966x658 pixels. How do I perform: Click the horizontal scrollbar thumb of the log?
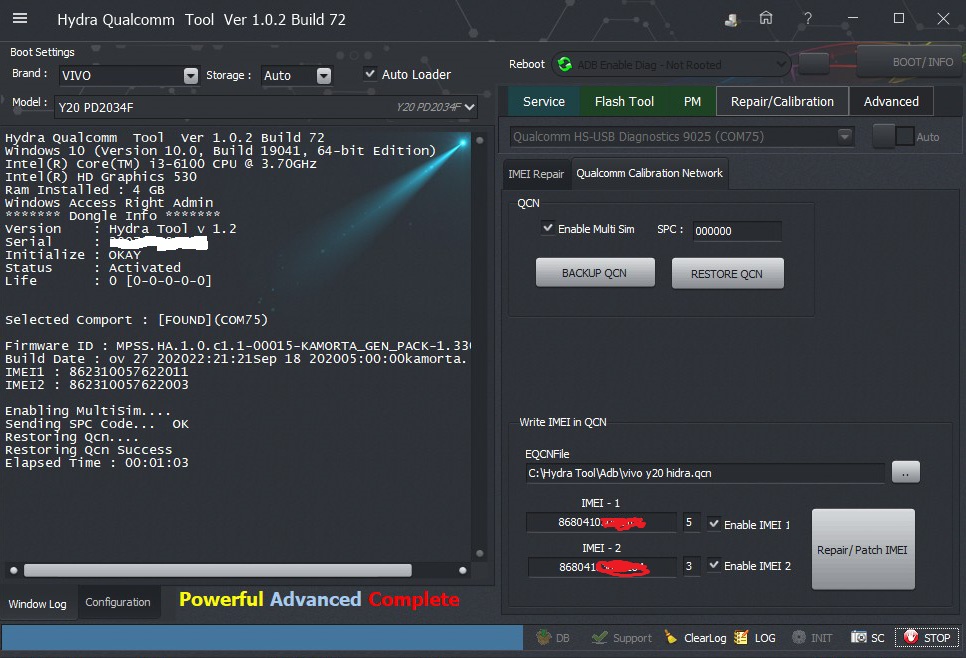click(217, 571)
